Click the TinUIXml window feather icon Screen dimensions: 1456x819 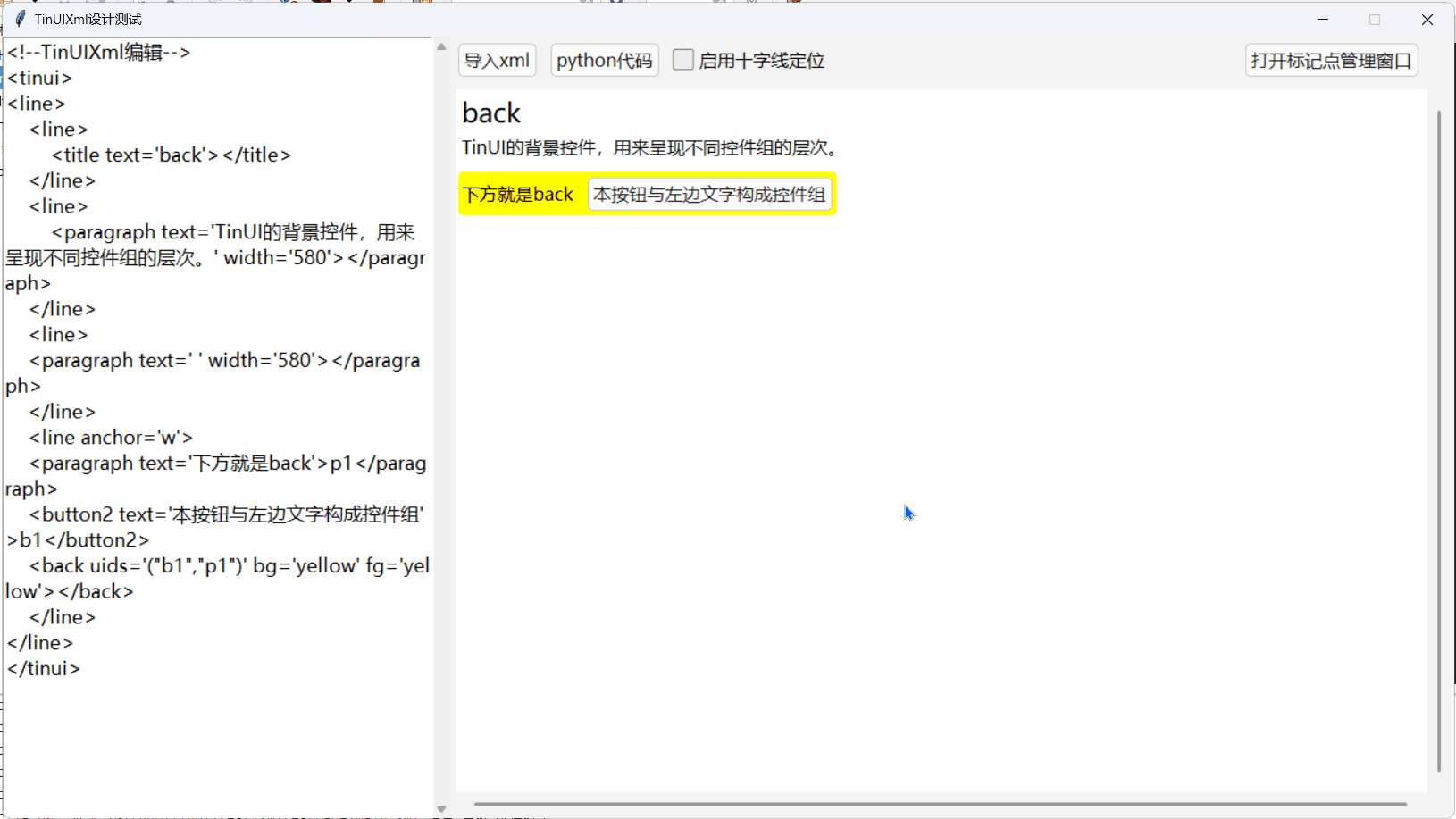20,19
